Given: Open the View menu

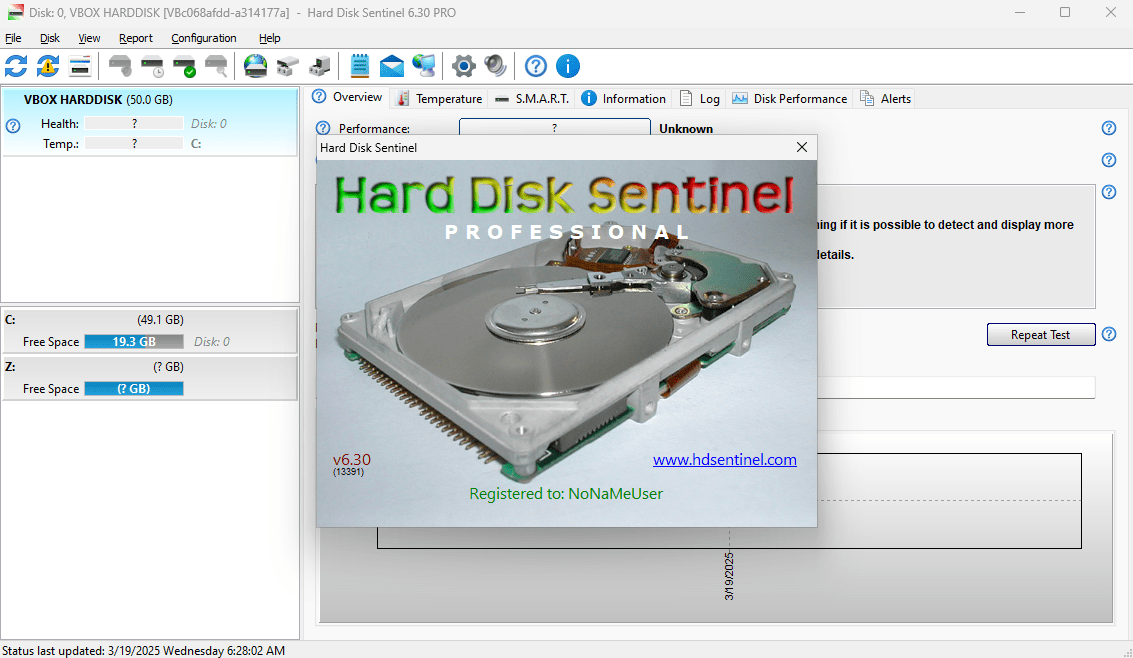Looking at the screenshot, I should [x=89, y=38].
